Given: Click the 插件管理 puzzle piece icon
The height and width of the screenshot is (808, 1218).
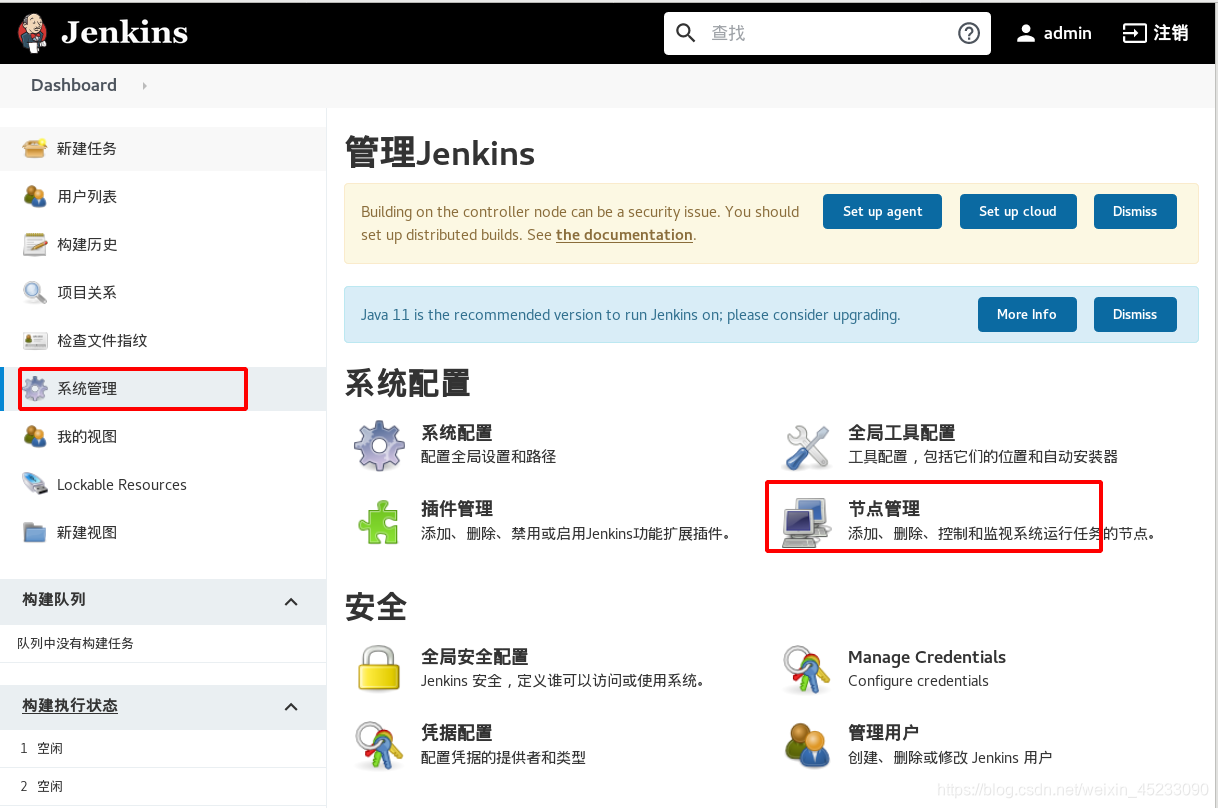Looking at the screenshot, I should click(380, 521).
